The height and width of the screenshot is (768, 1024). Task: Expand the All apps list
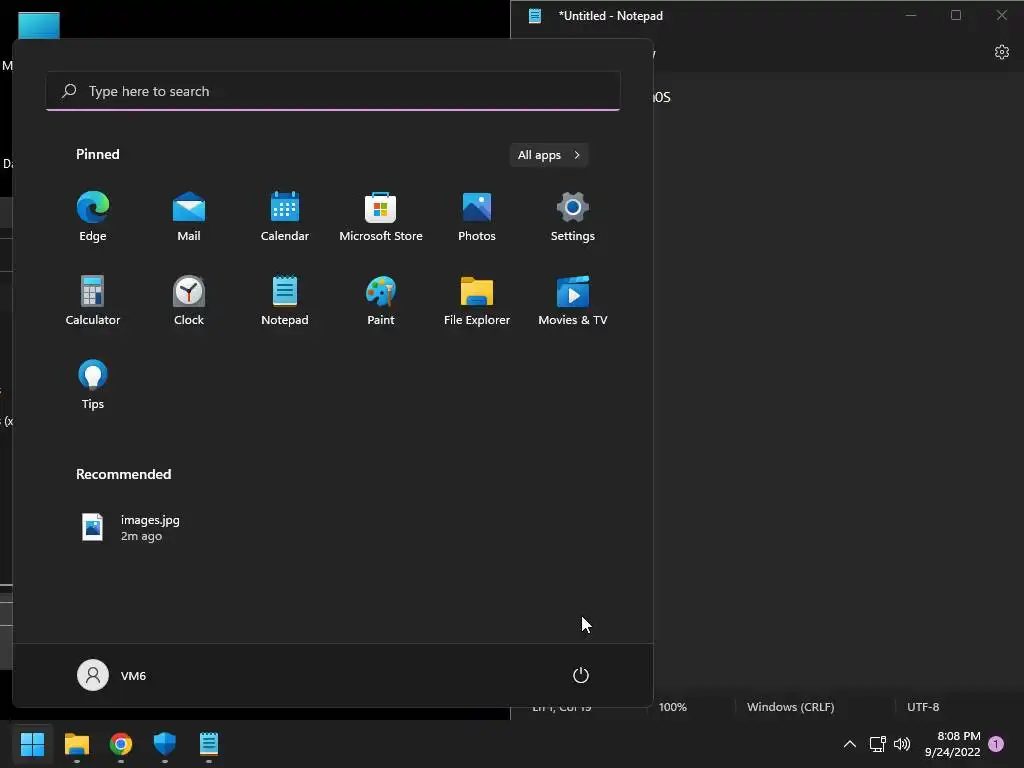point(549,155)
